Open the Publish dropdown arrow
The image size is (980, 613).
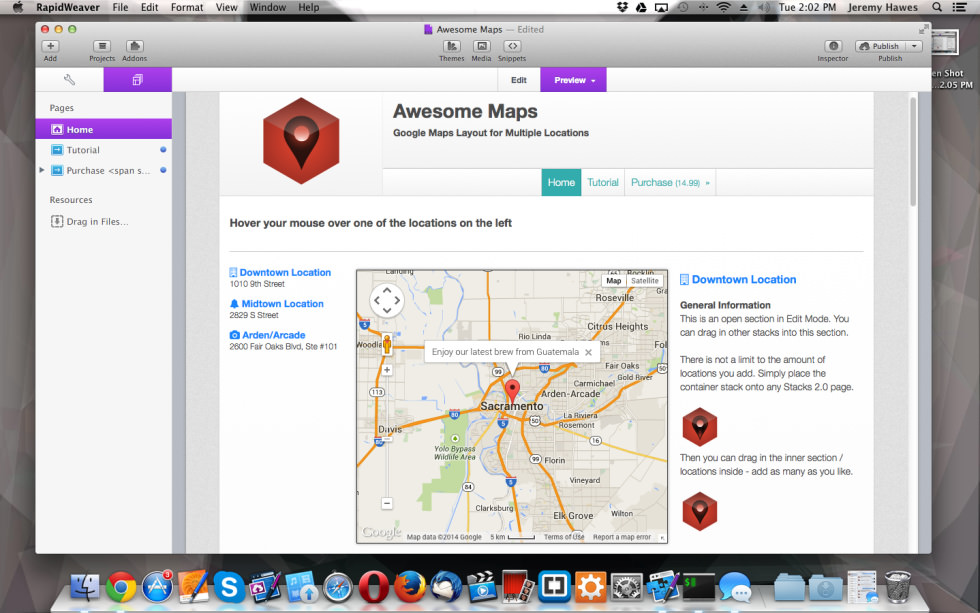[914, 46]
